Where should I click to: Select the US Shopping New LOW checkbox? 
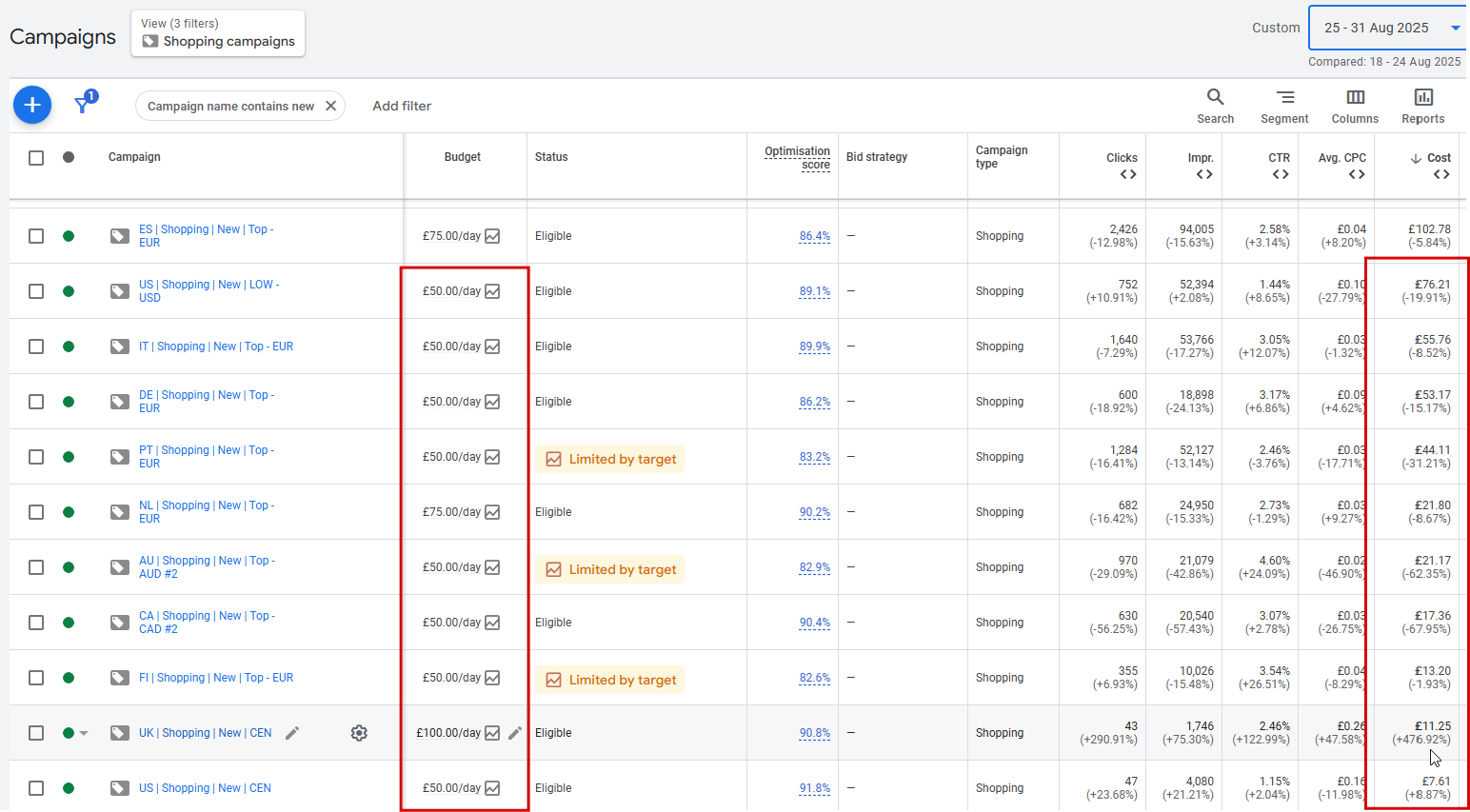point(36,291)
